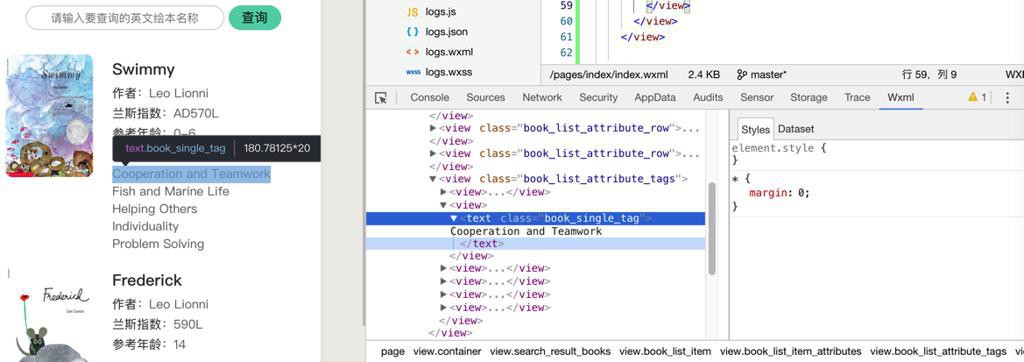The height and width of the screenshot is (362, 1024).
Task: Open the devtools more options menu
Action: [x=1007, y=97]
